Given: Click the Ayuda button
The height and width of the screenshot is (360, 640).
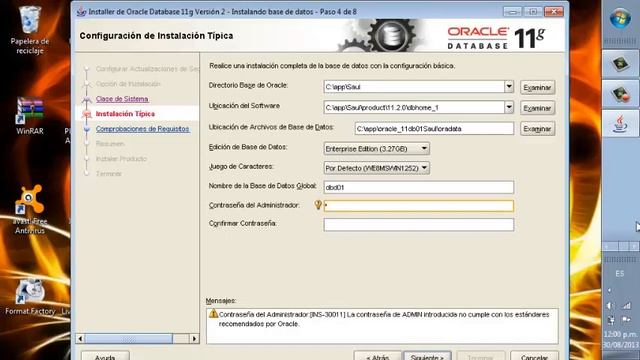Looking at the screenshot, I should coord(105,356).
